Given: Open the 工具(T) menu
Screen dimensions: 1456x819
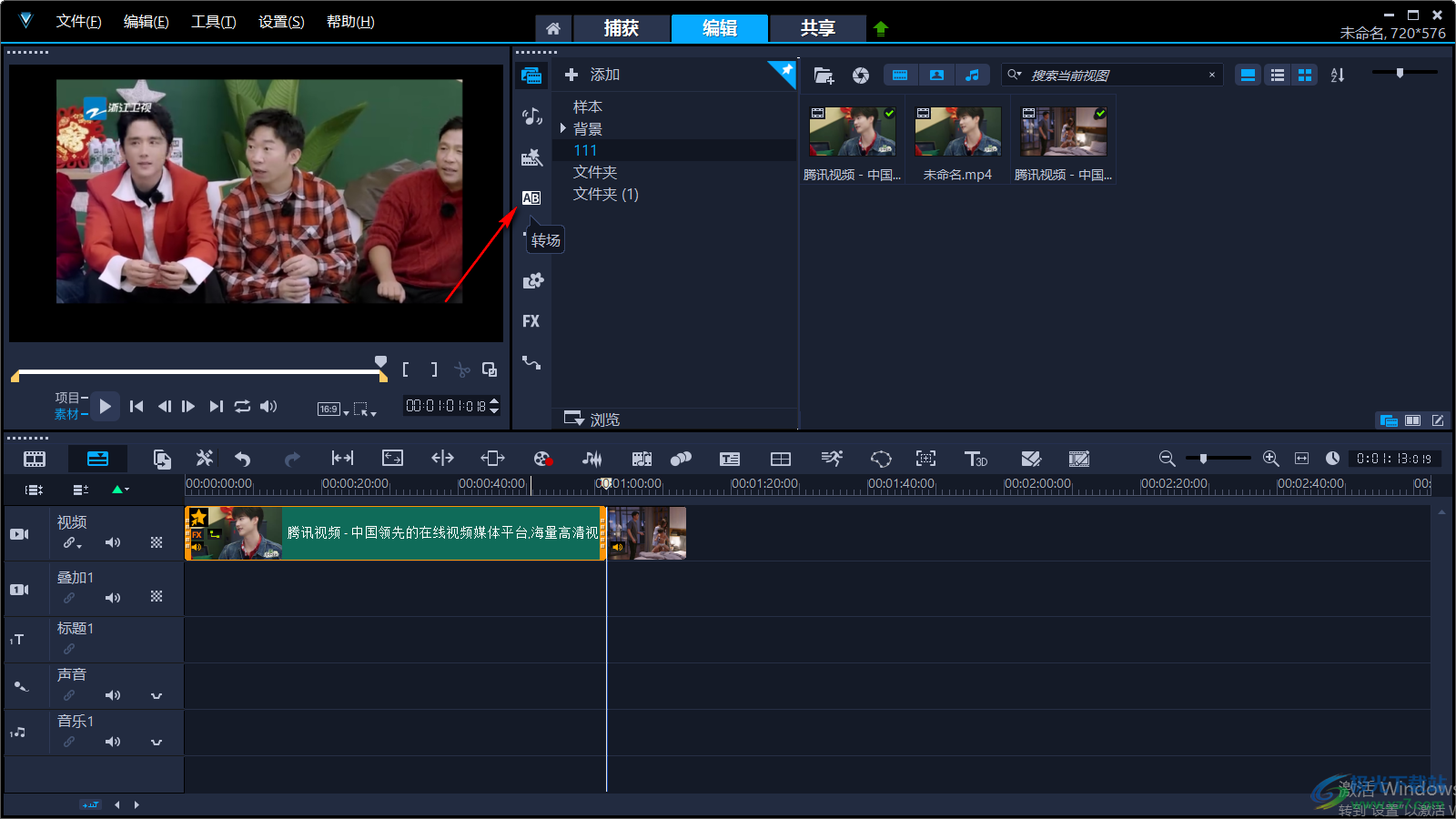Looking at the screenshot, I should pos(213,22).
